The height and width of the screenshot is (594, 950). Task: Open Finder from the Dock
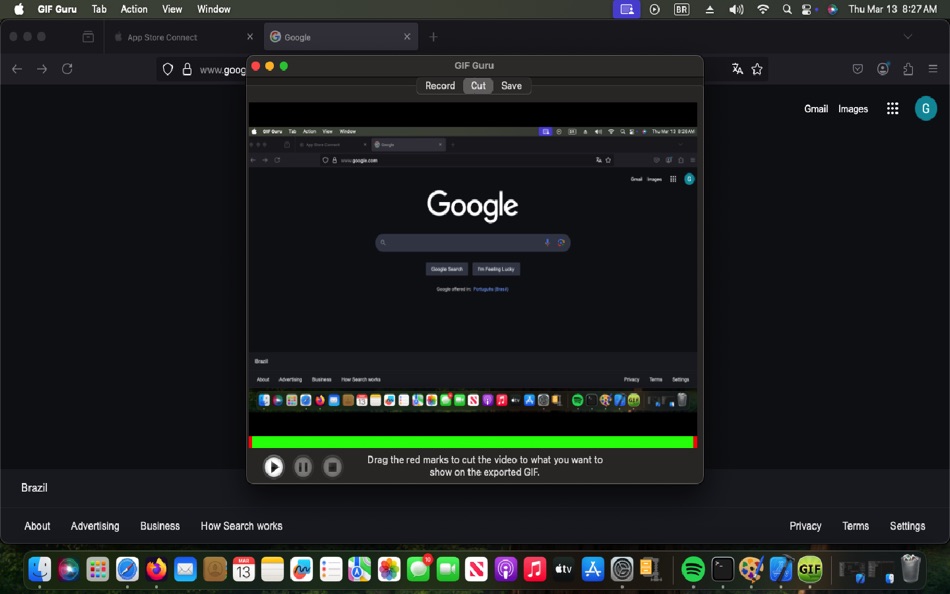point(39,569)
